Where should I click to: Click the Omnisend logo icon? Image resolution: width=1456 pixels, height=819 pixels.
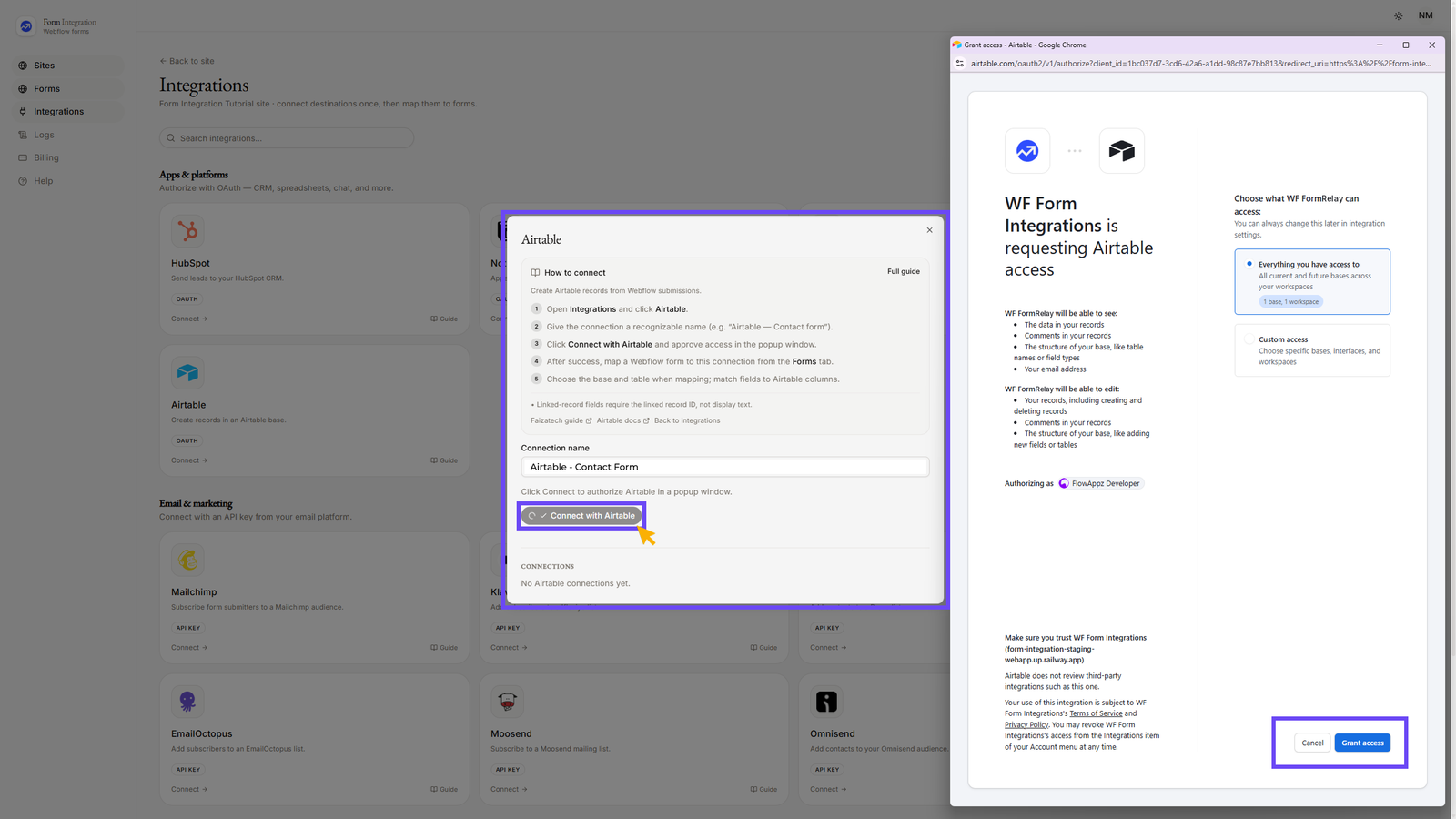click(x=826, y=702)
